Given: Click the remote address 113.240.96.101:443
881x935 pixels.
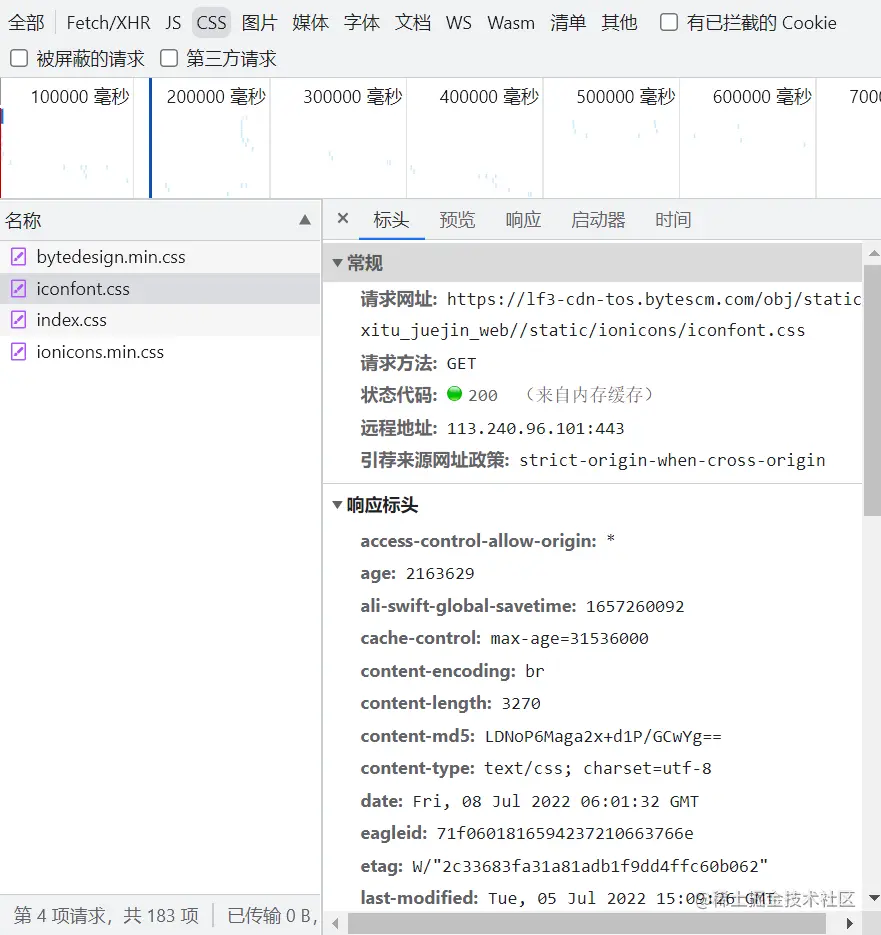Looking at the screenshot, I should coord(536,428).
